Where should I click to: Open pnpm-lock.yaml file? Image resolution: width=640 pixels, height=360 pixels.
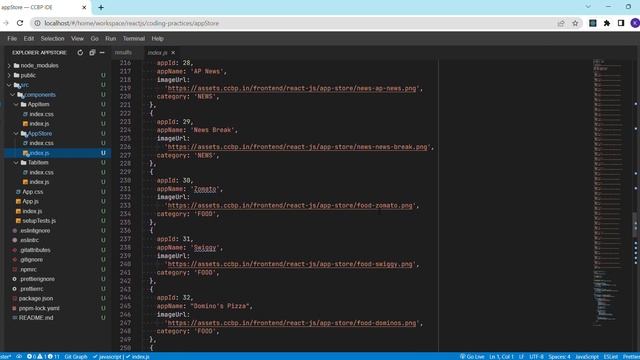[x=39, y=308]
